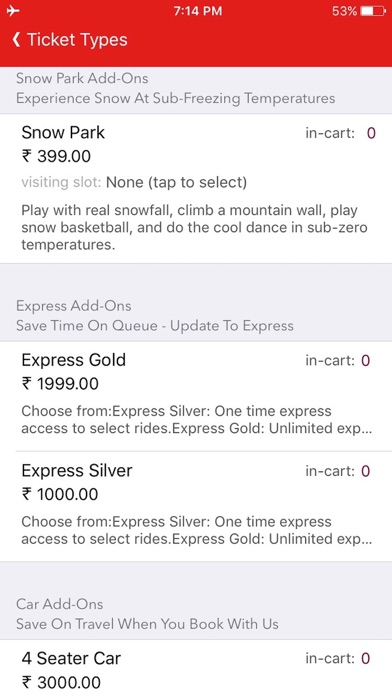Tap the airplane mode status icon

click(13, 11)
